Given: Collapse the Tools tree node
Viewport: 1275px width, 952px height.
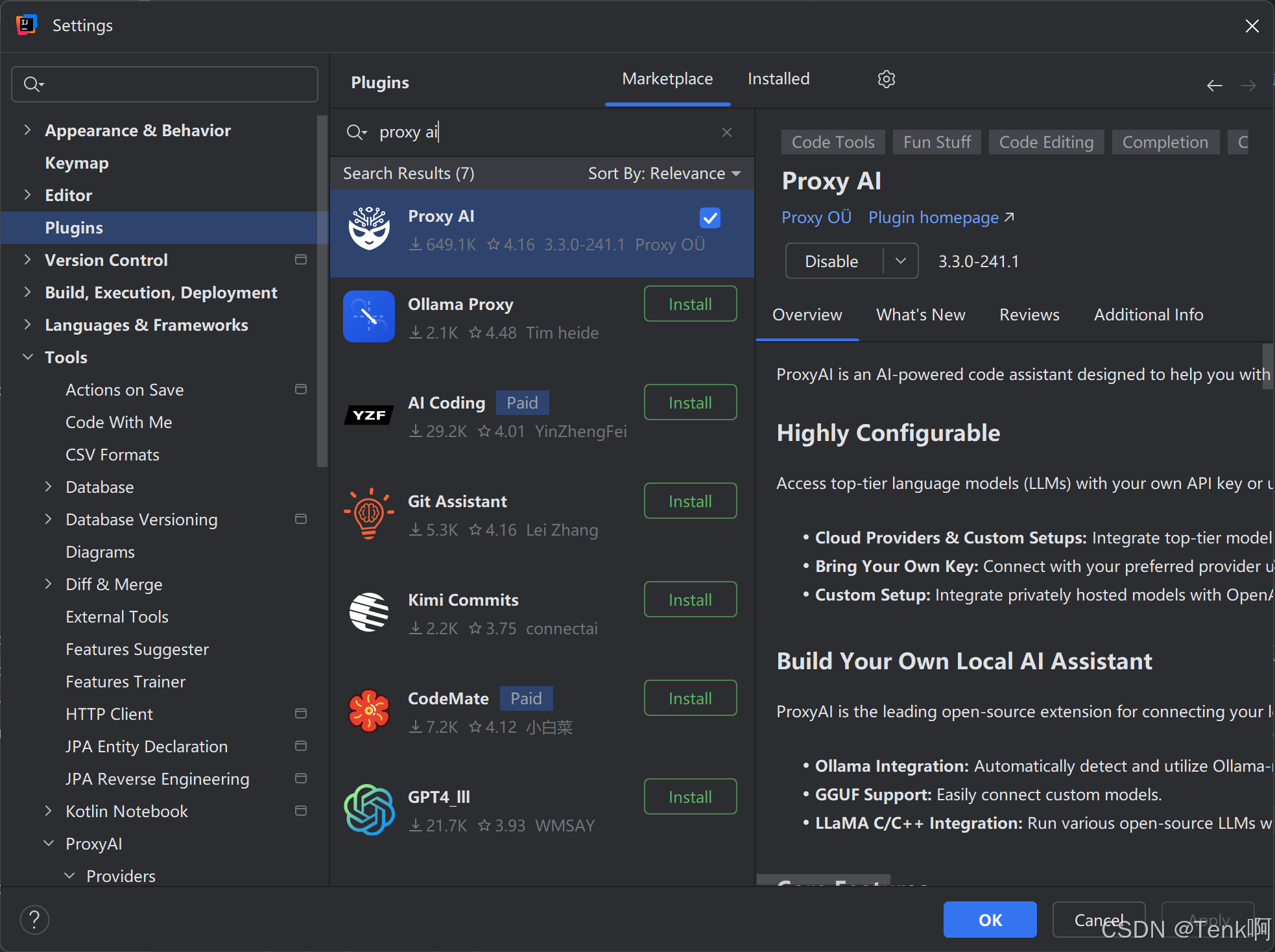Looking at the screenshot, I should pyautogui.click(x=28, y=357).
